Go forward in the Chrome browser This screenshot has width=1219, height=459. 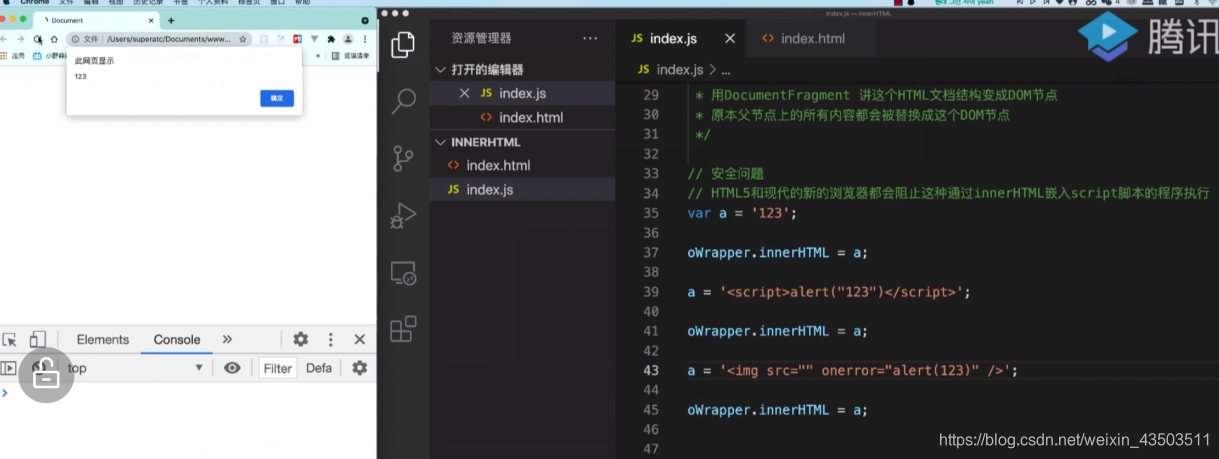pyautogui.click(x=20, y=39)
